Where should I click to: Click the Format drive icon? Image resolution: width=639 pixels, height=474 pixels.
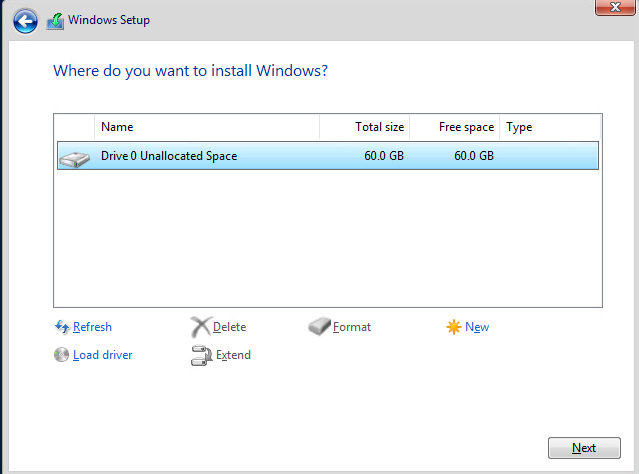tap(319, 326)
